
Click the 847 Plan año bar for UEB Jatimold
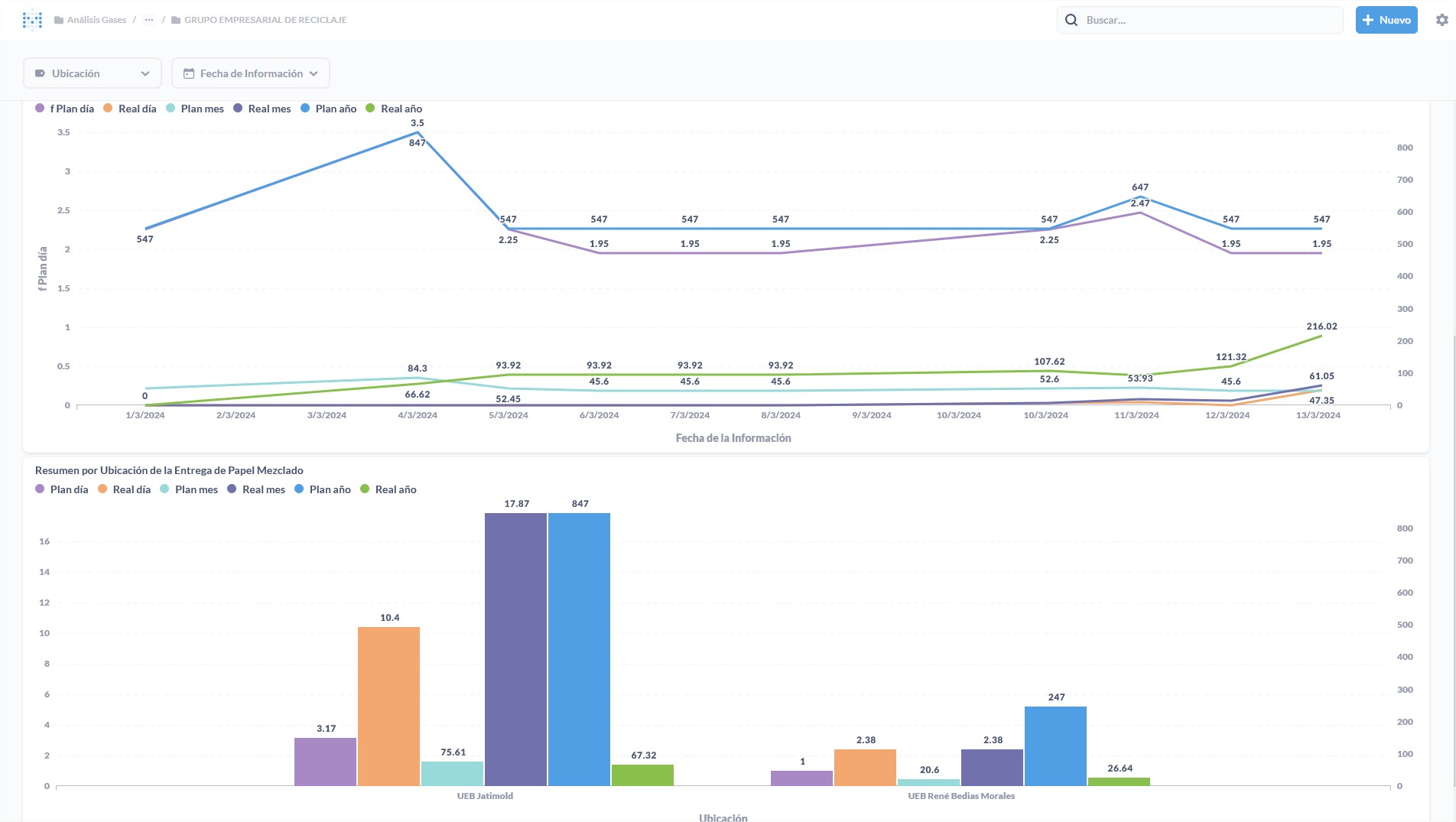579,649
